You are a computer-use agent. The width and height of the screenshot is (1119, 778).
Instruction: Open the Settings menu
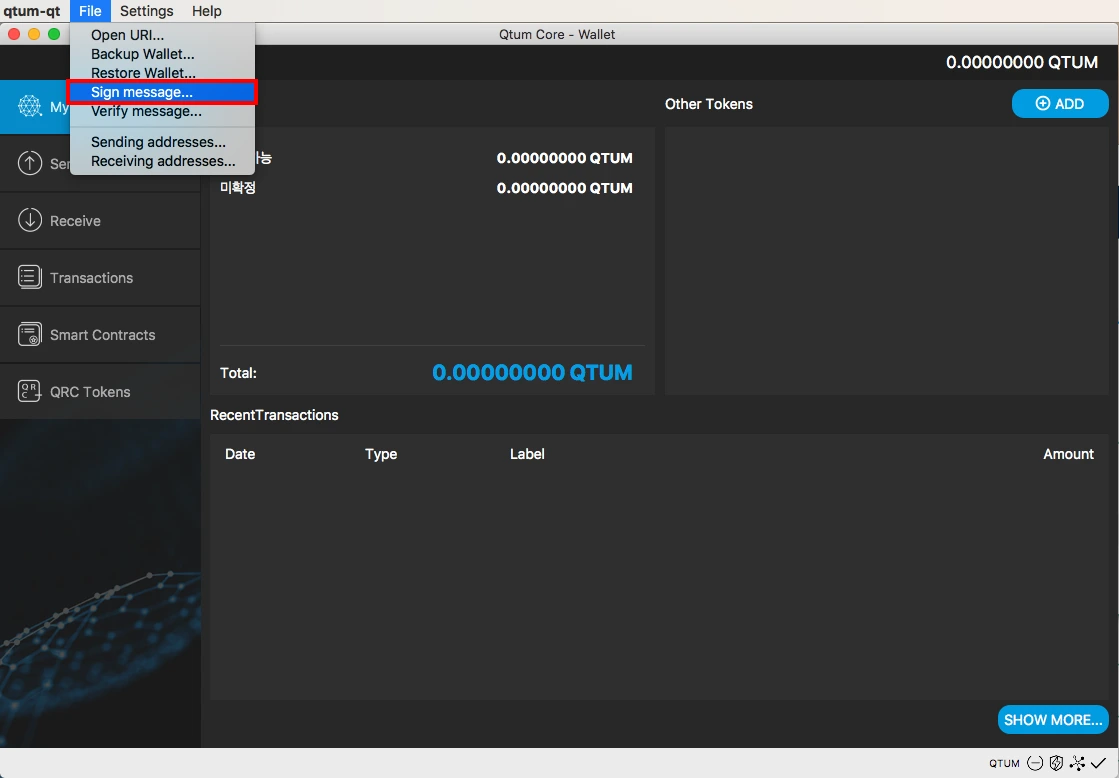point(146,11)
